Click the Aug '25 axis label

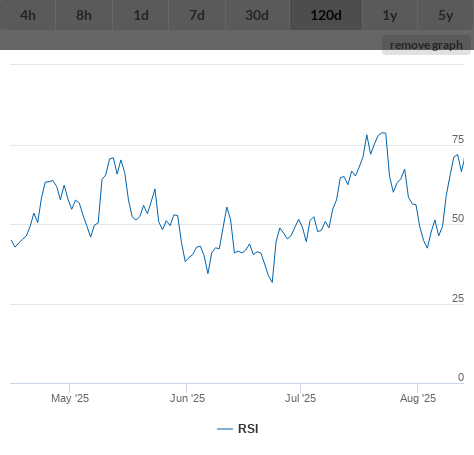[418, 398]
